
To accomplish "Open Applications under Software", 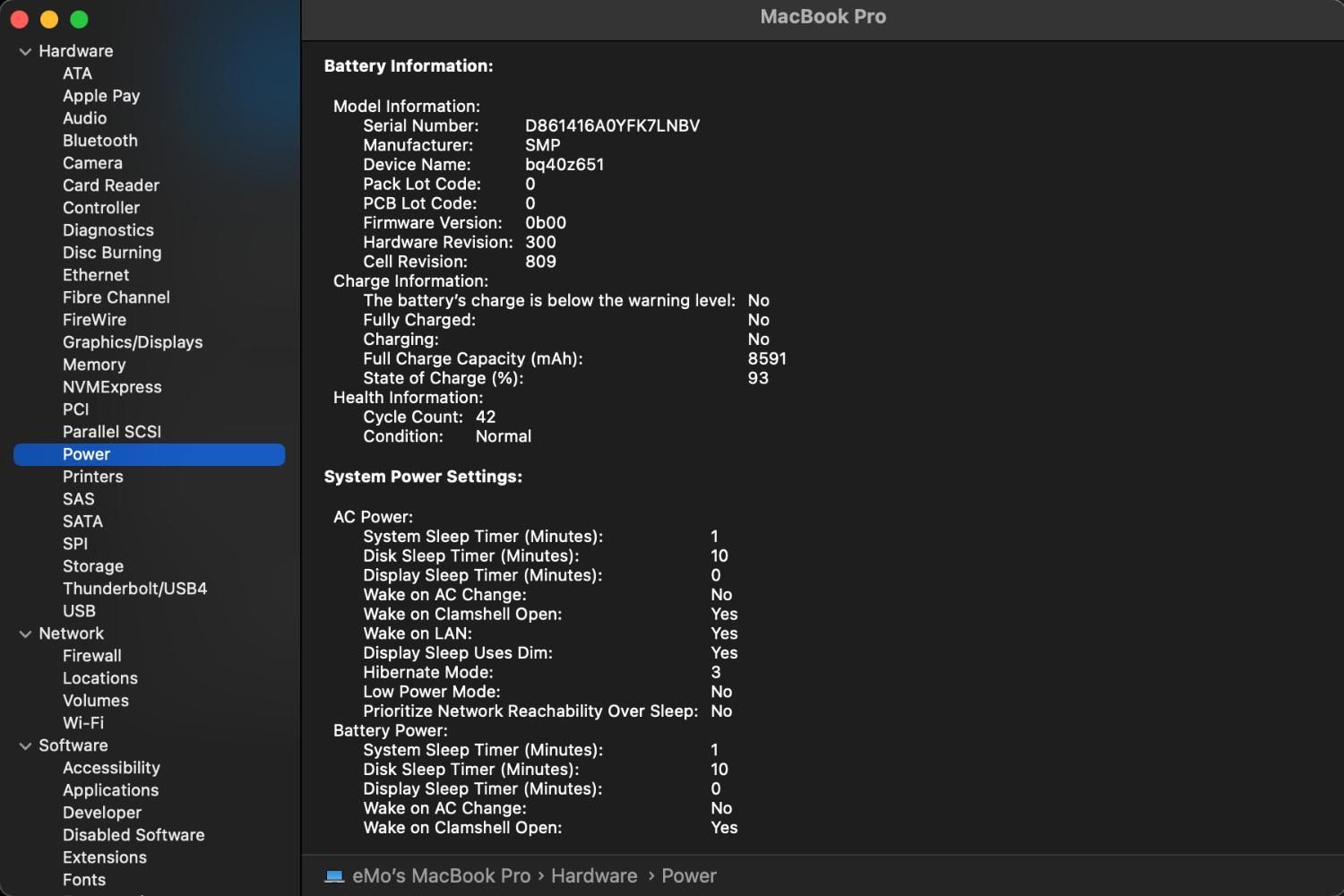I will [x=110, y=790].
